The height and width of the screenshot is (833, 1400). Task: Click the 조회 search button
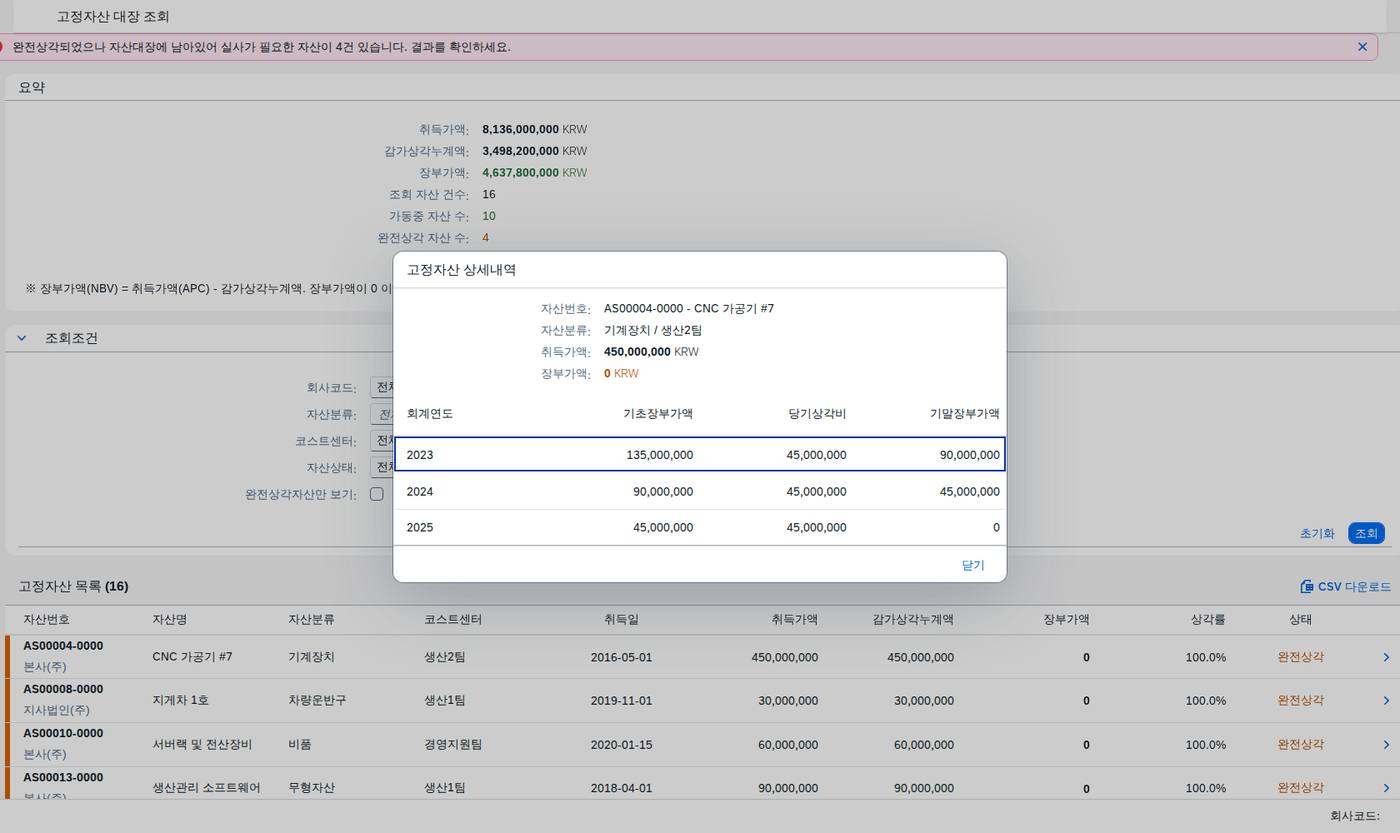(1366, 533)
